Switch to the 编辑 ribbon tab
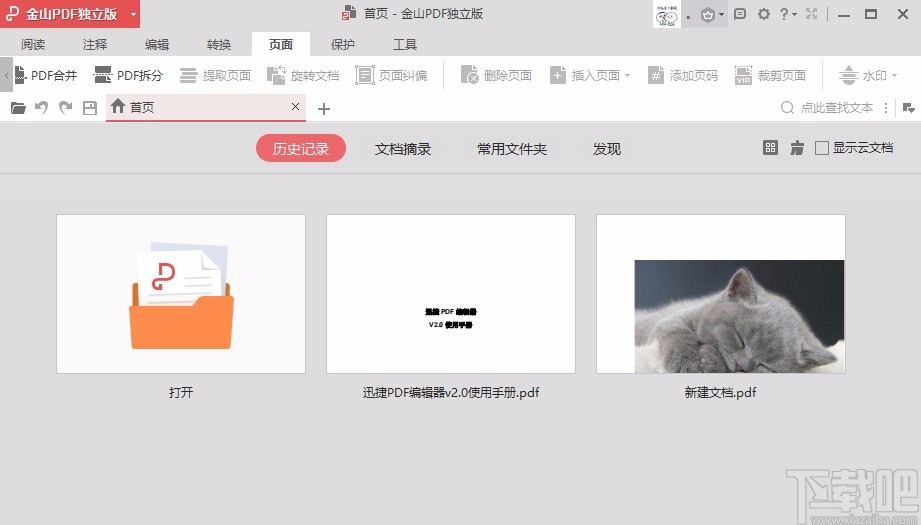Viewport: 921px width, 525px height. tap(157, 44)
